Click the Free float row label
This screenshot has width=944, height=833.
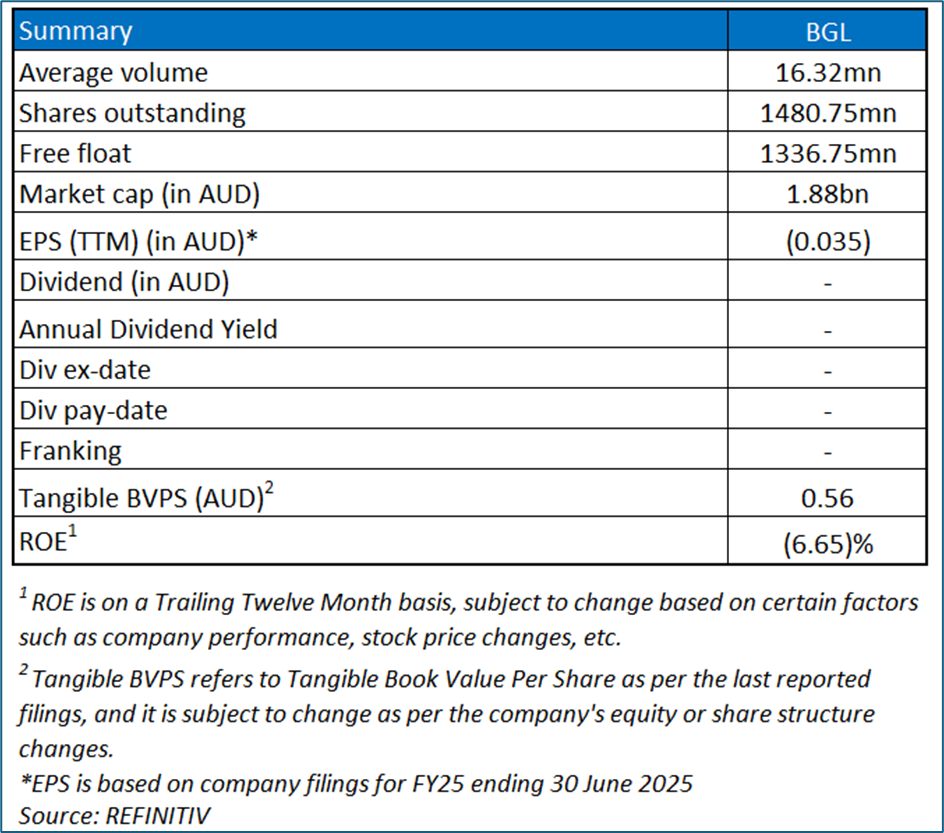[75, 154]
